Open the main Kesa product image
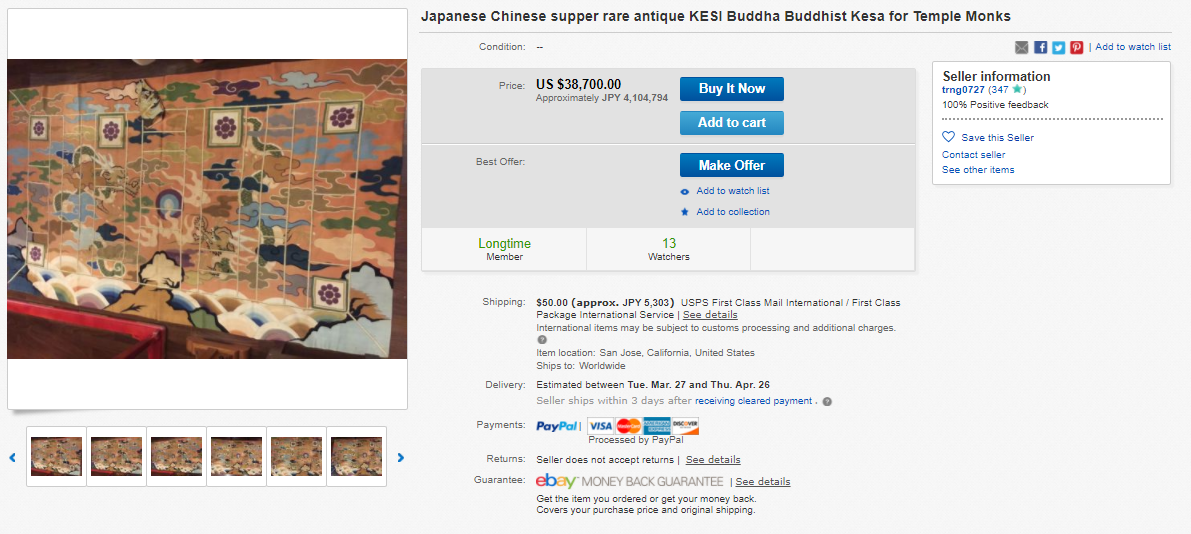The image size is (1191, 534). pos(207,209)
